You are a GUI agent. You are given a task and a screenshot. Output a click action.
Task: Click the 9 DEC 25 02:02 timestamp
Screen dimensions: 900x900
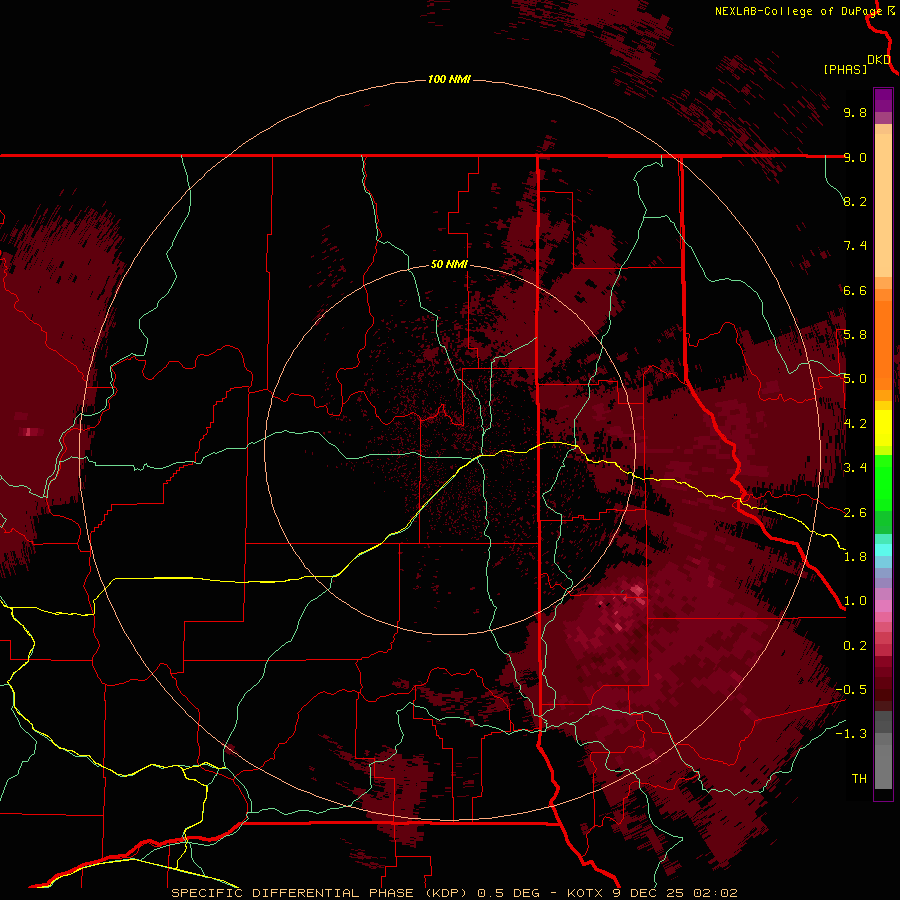[675, 893]
